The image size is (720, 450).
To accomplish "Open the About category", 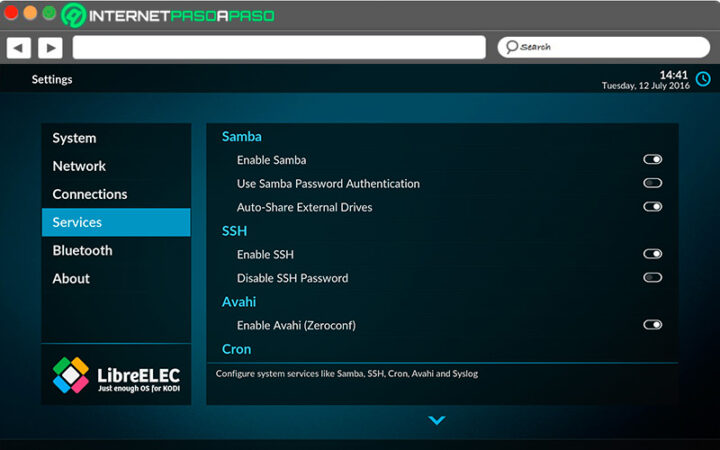I will (116, 279).
